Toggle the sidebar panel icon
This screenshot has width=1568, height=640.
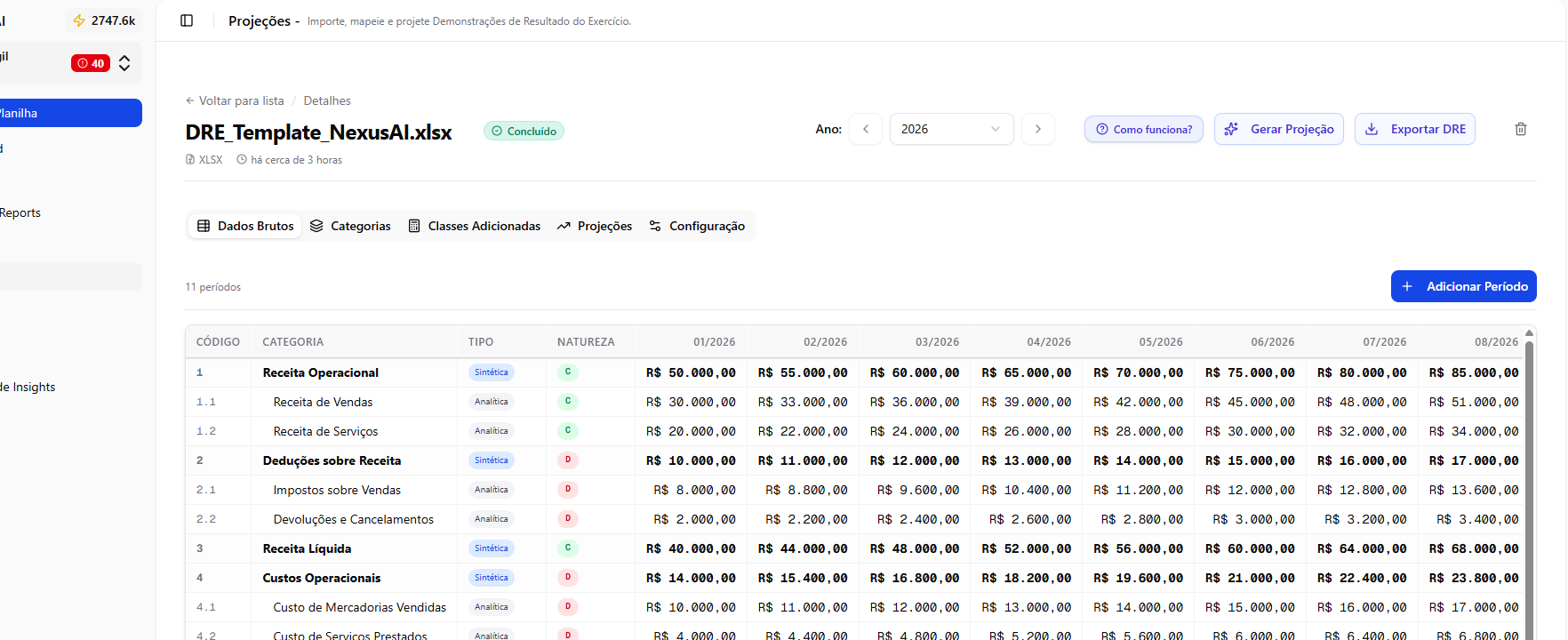pos(187,20)
